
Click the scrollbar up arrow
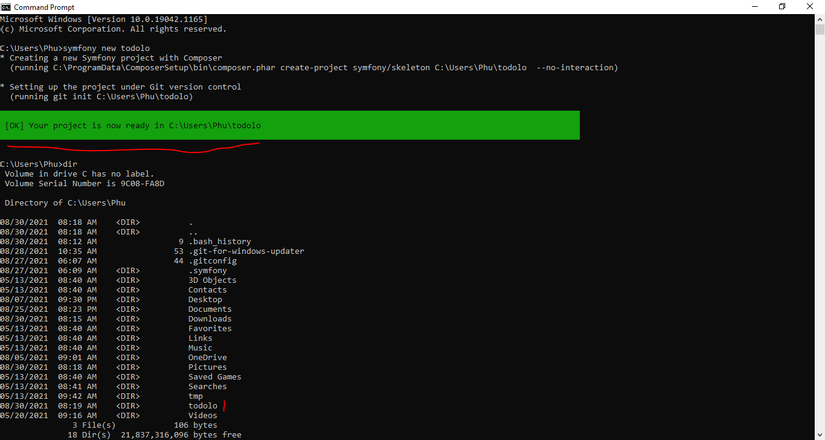(820, 18)
